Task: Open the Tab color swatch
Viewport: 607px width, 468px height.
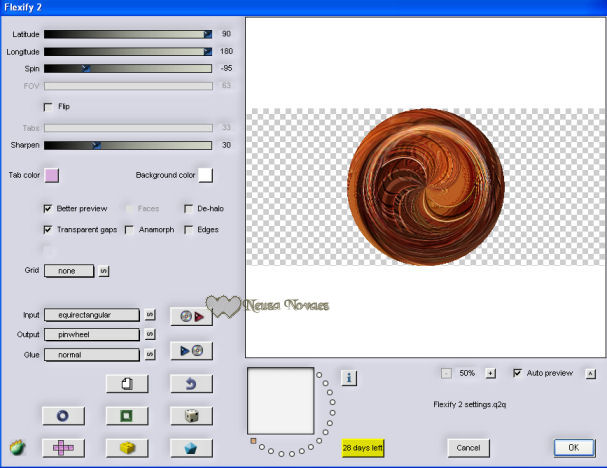Action: point(52,175)
